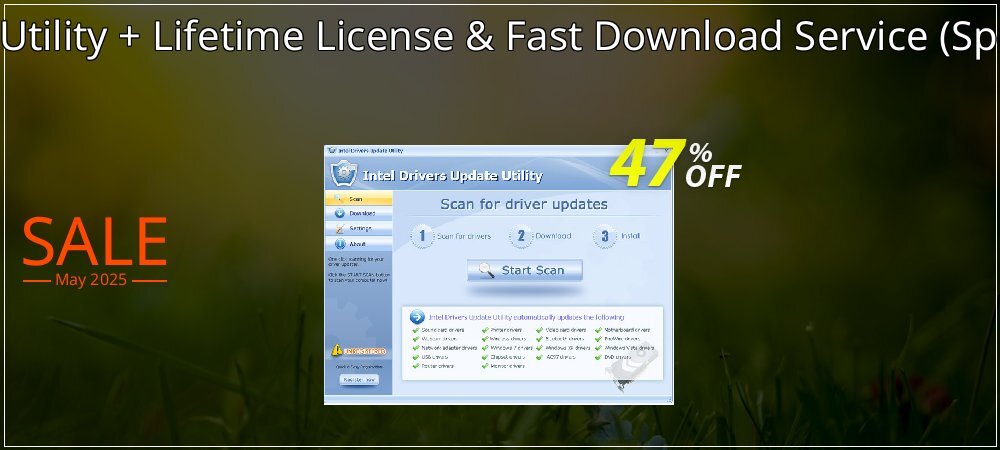Click the step 1 circle for Scan for drivers
Viewport: 1000px width, 450px height.
coord(422,236)
